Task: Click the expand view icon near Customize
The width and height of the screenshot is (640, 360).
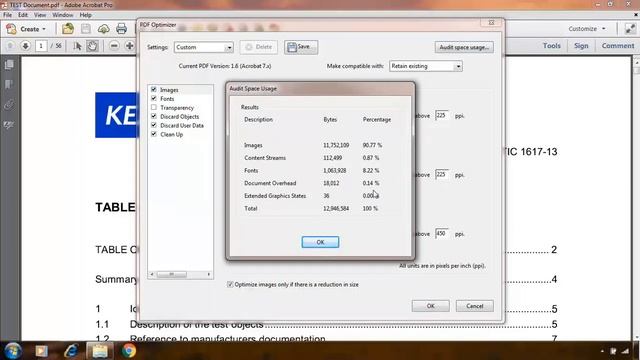Action: tap(631, 29)
